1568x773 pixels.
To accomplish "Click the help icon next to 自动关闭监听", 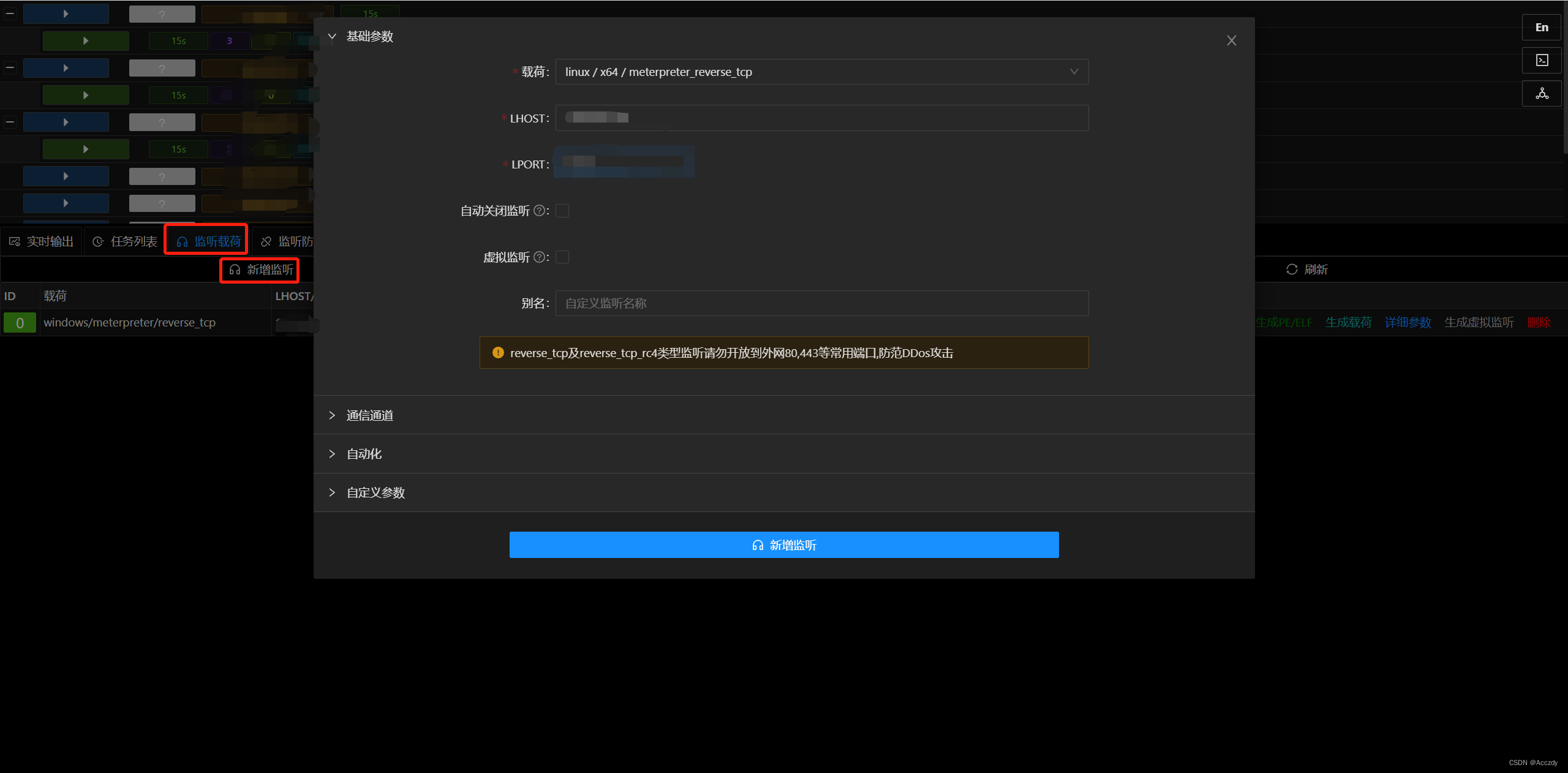I will pos(539,211).
